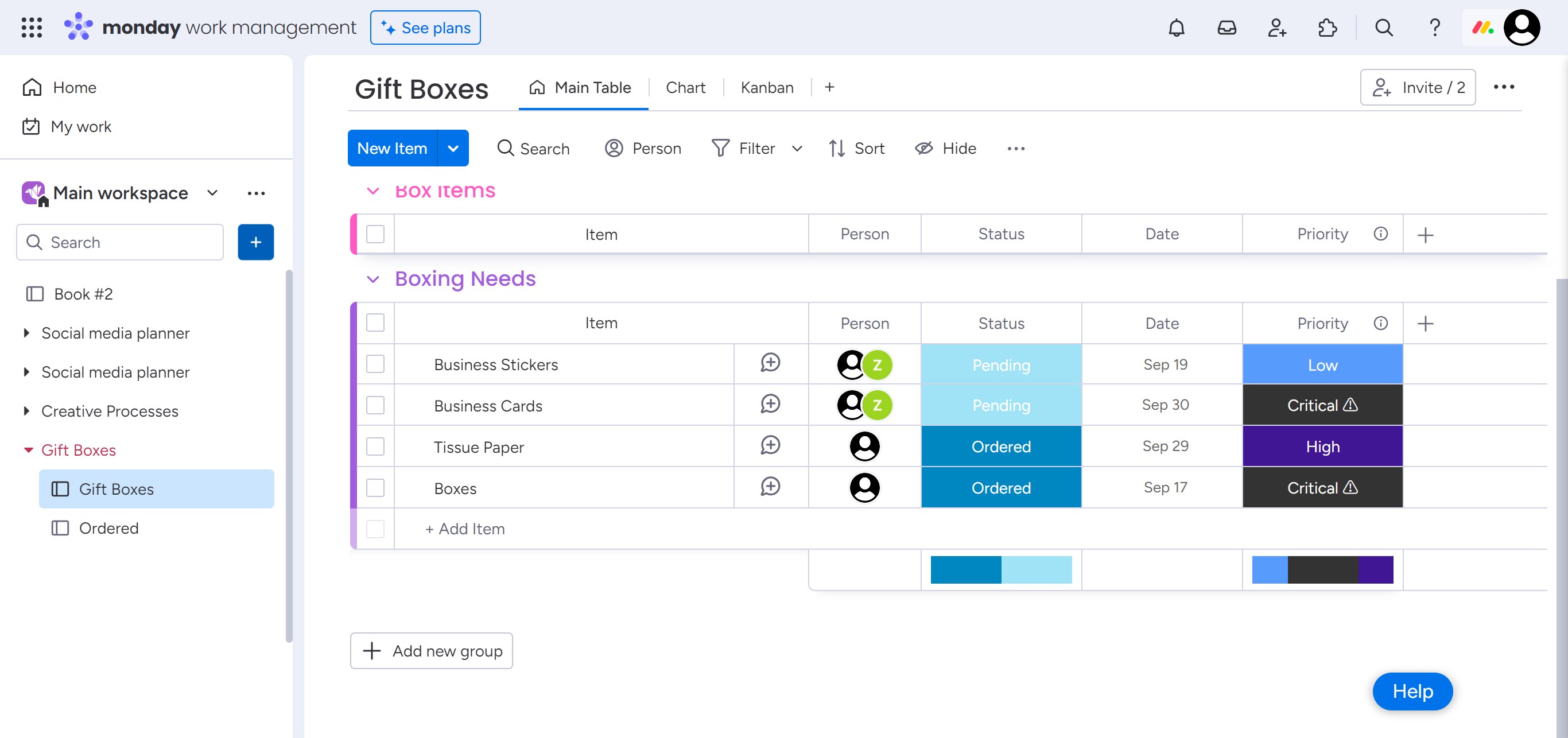
Task: Click the search magnifier in top bar
Action: 1384,28
